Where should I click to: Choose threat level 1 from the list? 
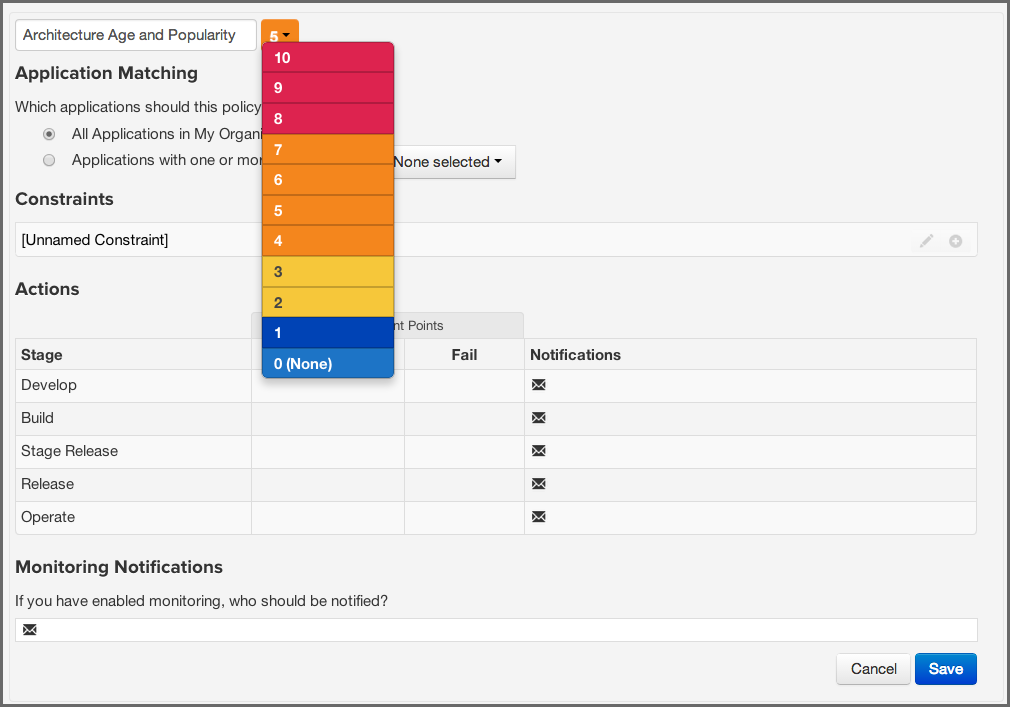(x=328, y=333)
